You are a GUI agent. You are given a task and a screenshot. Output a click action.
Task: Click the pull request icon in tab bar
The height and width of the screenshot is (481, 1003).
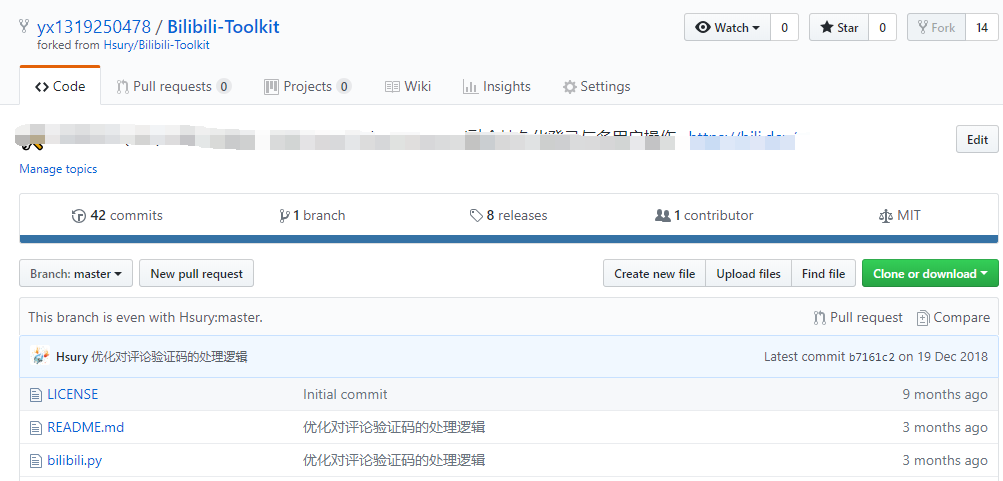coord(122,87)
